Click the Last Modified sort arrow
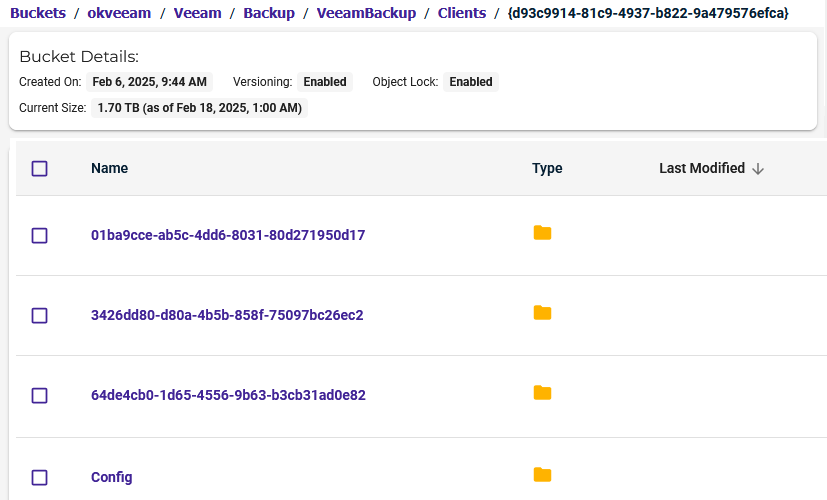The height and width of the screenshot is (500, 827). pyautogui.click(x=758, y=169)
